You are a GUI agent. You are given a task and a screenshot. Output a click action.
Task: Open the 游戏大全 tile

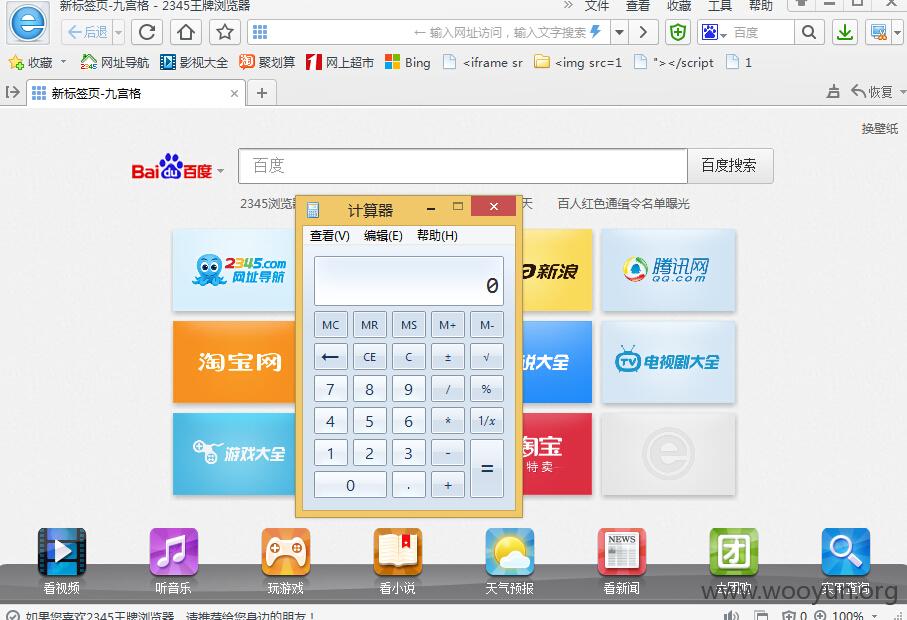tap(234, 453)
